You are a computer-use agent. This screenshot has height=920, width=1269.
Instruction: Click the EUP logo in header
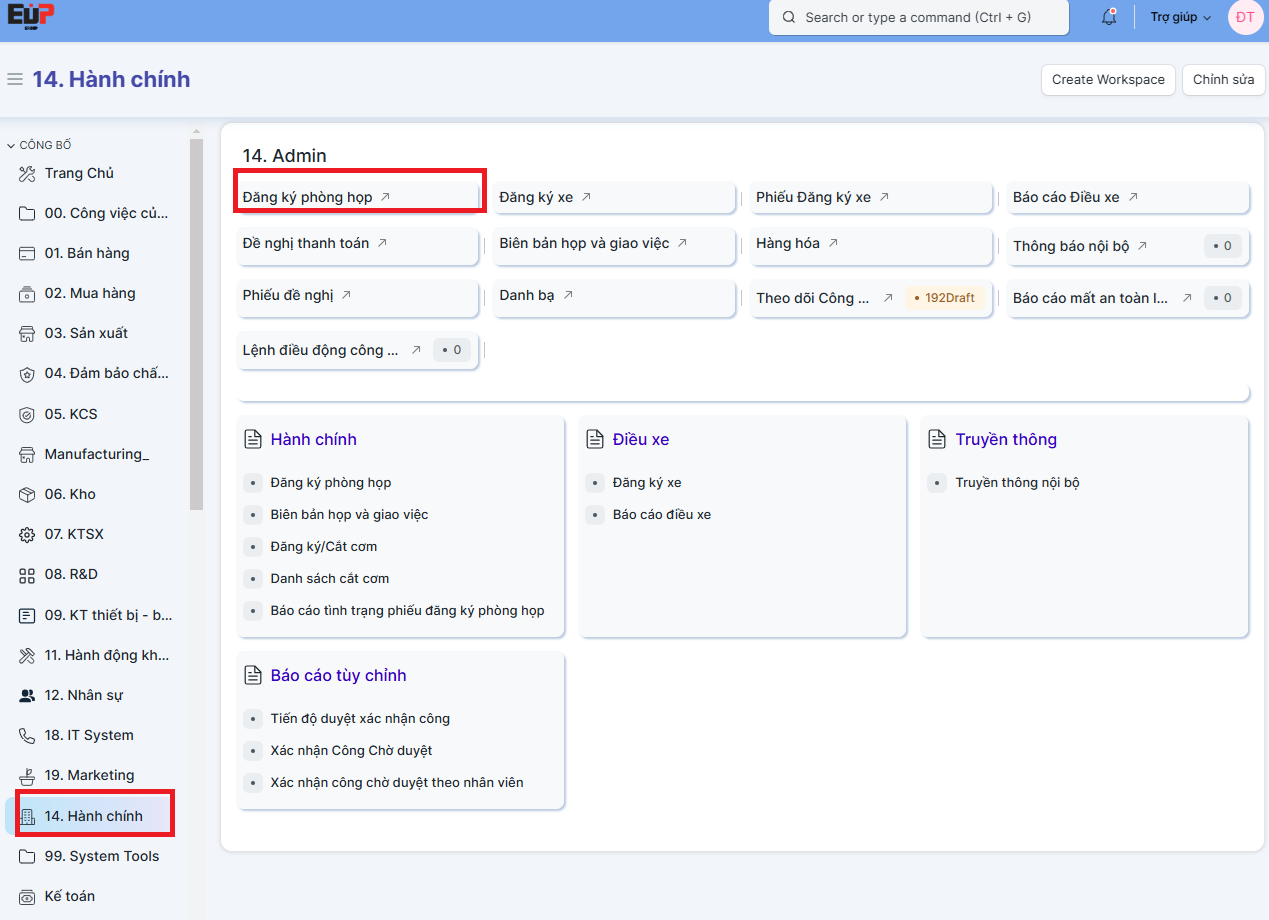[31, 16]
